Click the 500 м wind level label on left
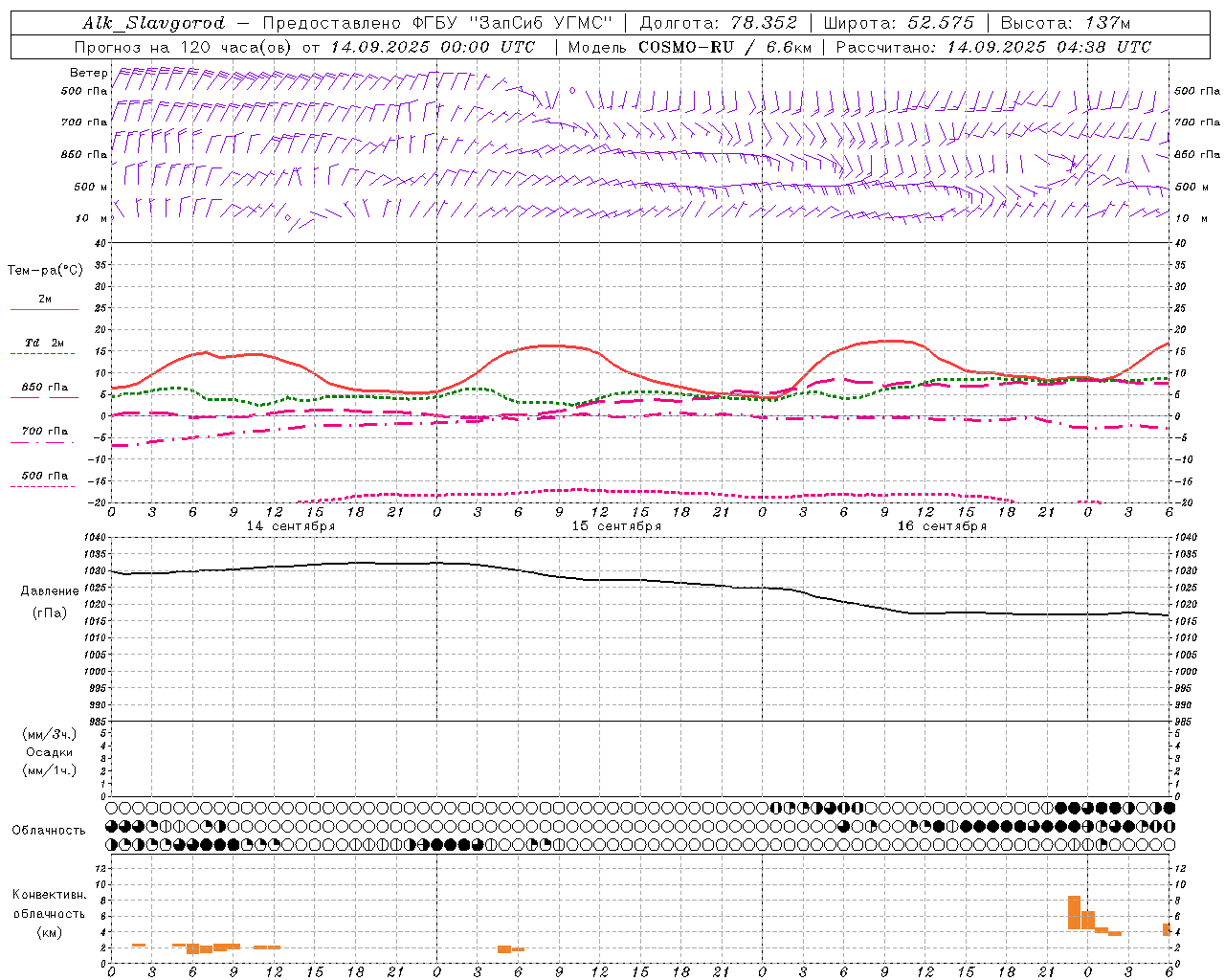The width and height of the screenshot is (1225, 980). point(91,187)
